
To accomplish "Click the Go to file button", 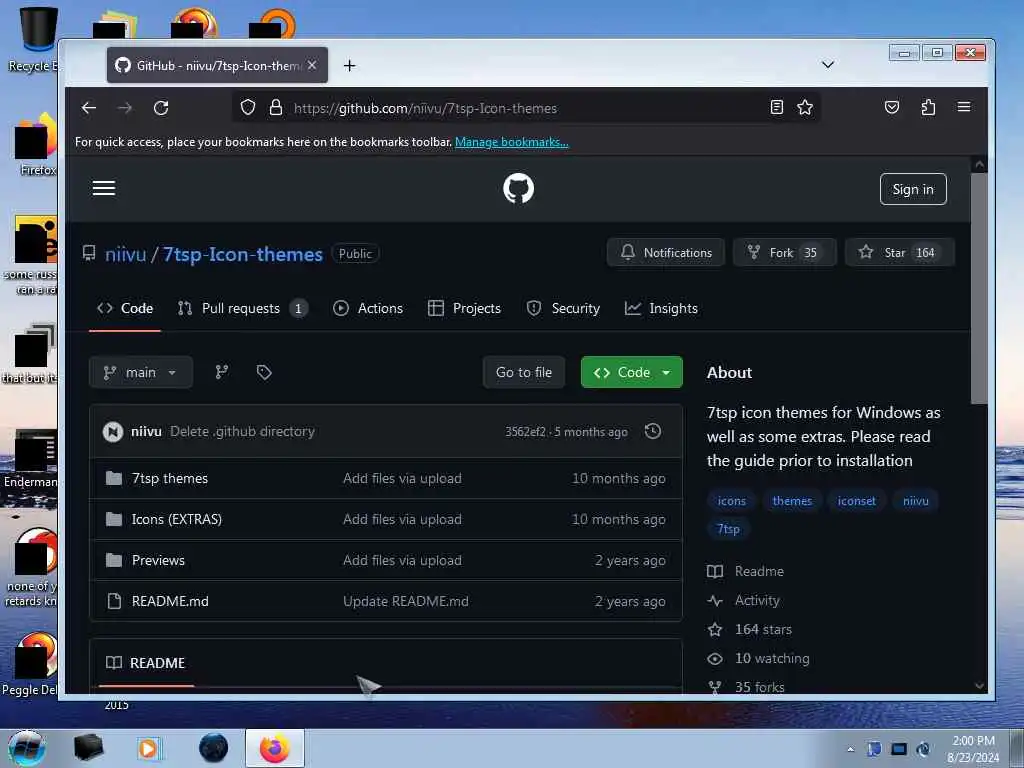I will coord(524,372).
